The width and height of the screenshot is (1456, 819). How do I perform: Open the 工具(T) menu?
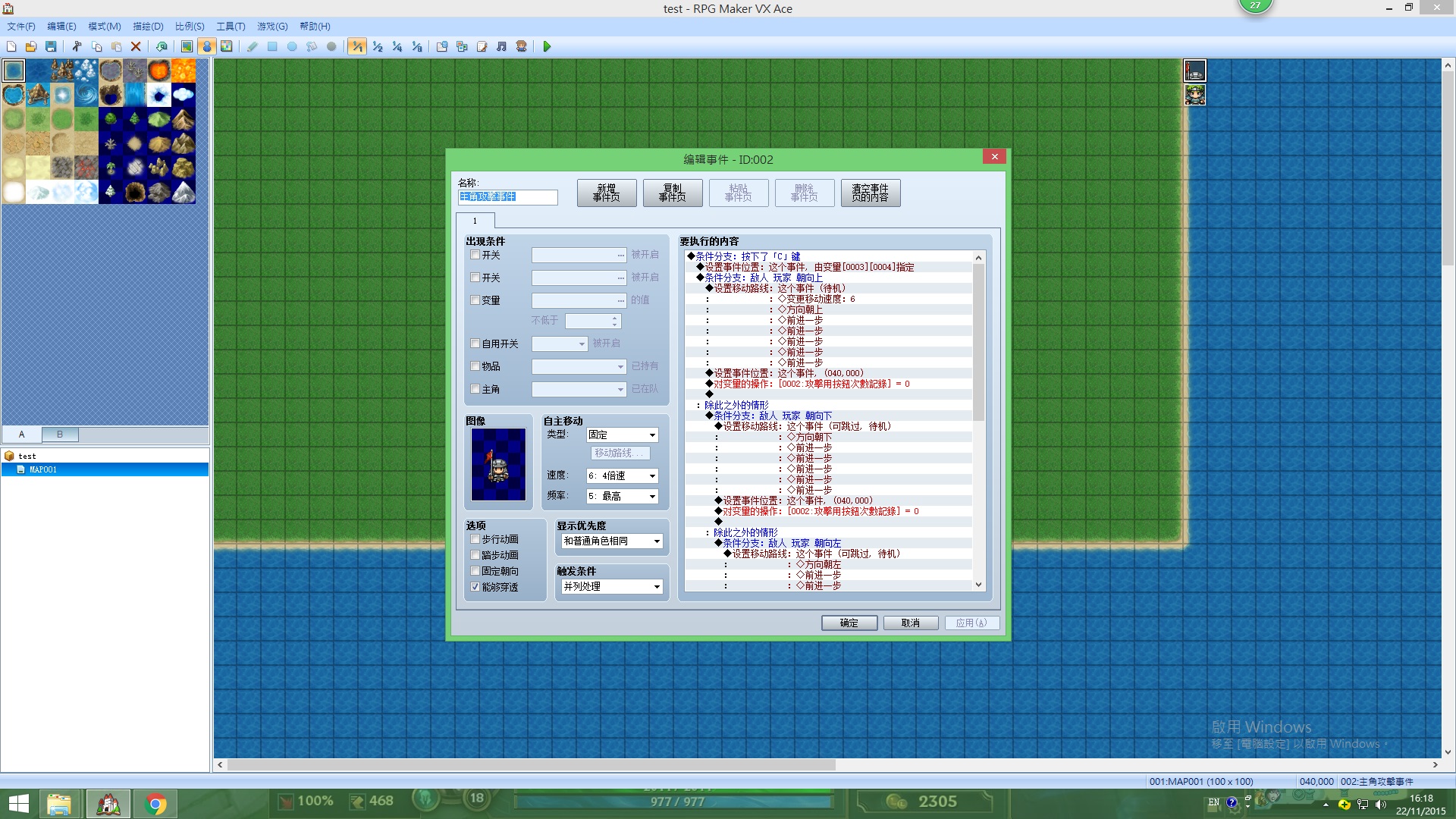231,27
